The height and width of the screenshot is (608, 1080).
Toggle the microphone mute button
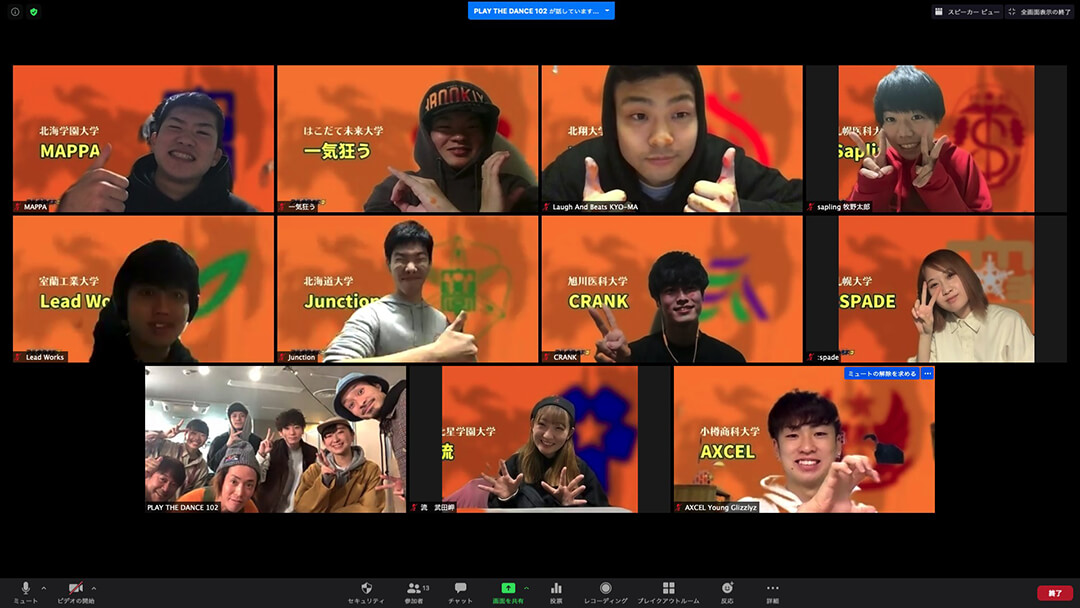tap(26, 590)
